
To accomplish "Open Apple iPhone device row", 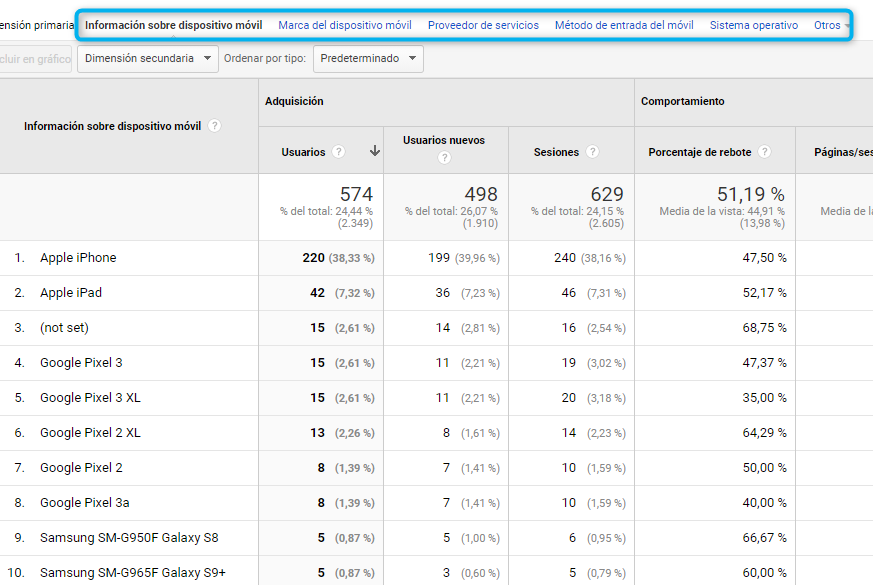I will (78, 258).
